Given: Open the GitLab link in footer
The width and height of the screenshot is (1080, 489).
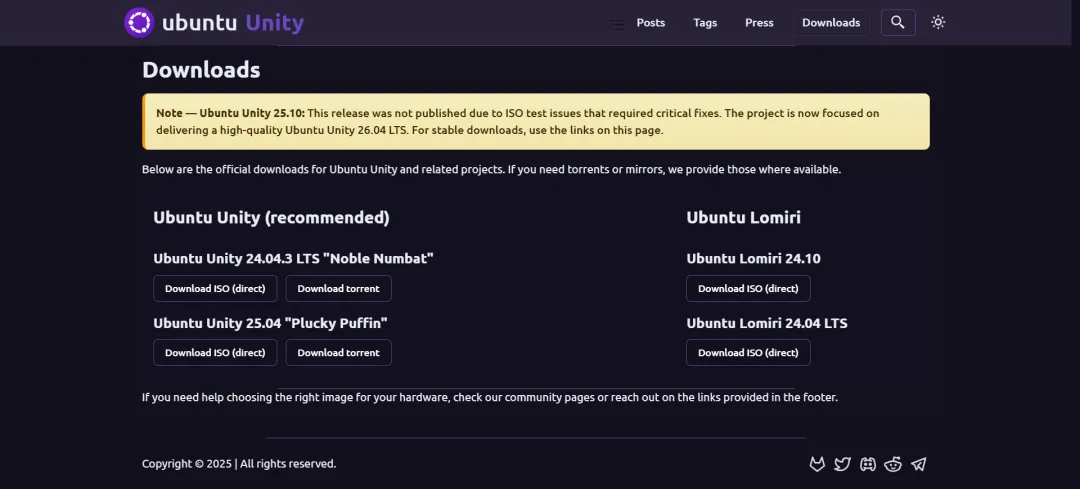Looking at the screenshot, I should (x=817, y=464).
